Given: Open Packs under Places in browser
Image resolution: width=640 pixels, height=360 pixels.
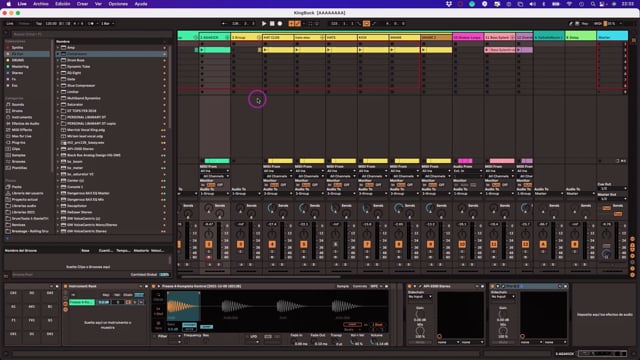Looking at the screenshot, I should (16, 187).
